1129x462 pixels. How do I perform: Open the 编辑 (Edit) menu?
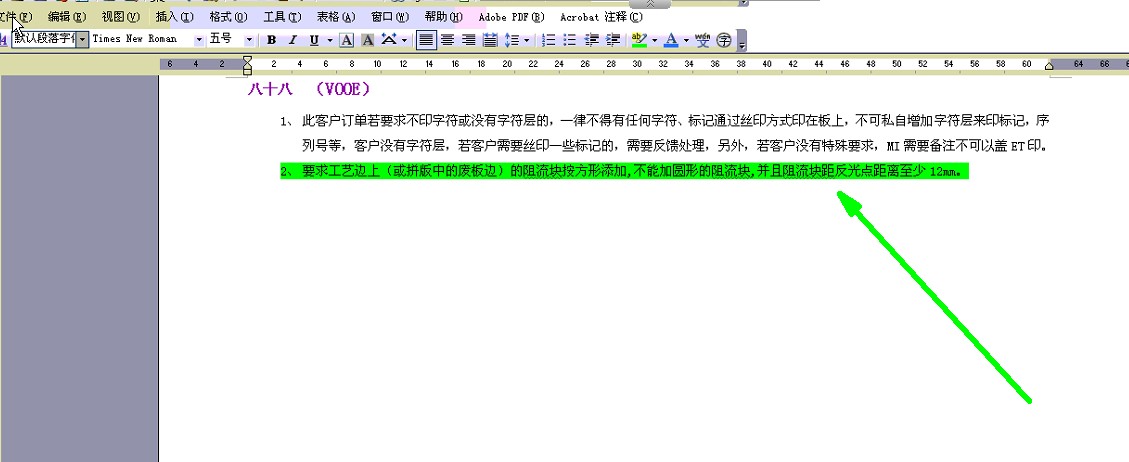(x=67, y=17)
